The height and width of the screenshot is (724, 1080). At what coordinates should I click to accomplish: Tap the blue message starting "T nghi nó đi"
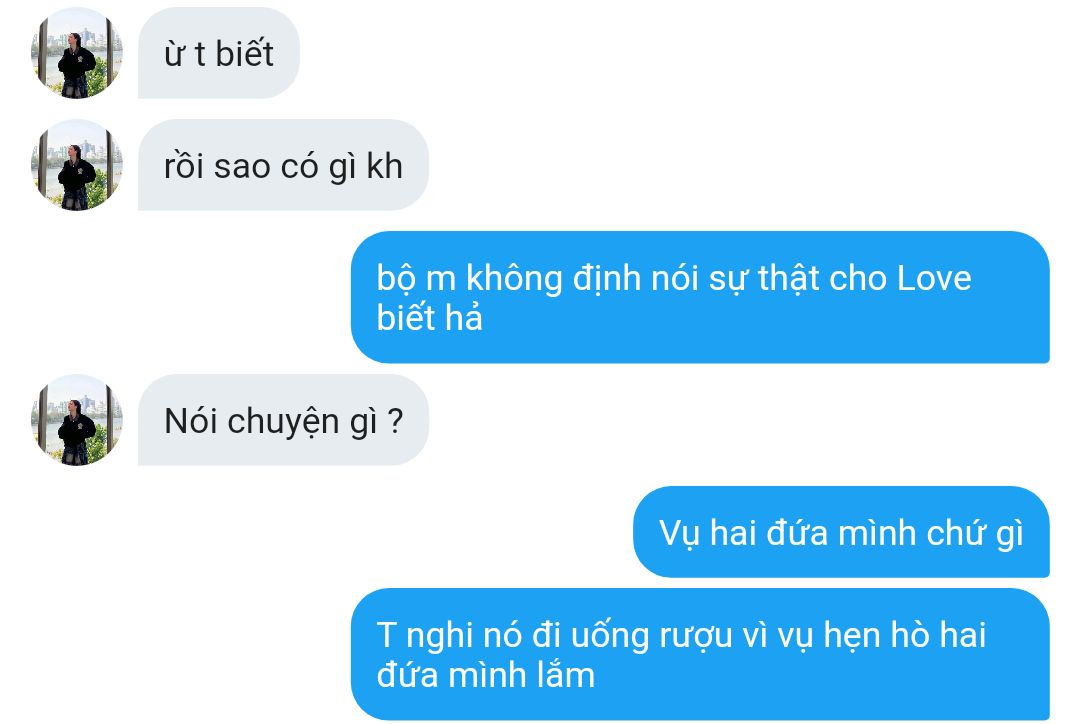tap(700, 654)
